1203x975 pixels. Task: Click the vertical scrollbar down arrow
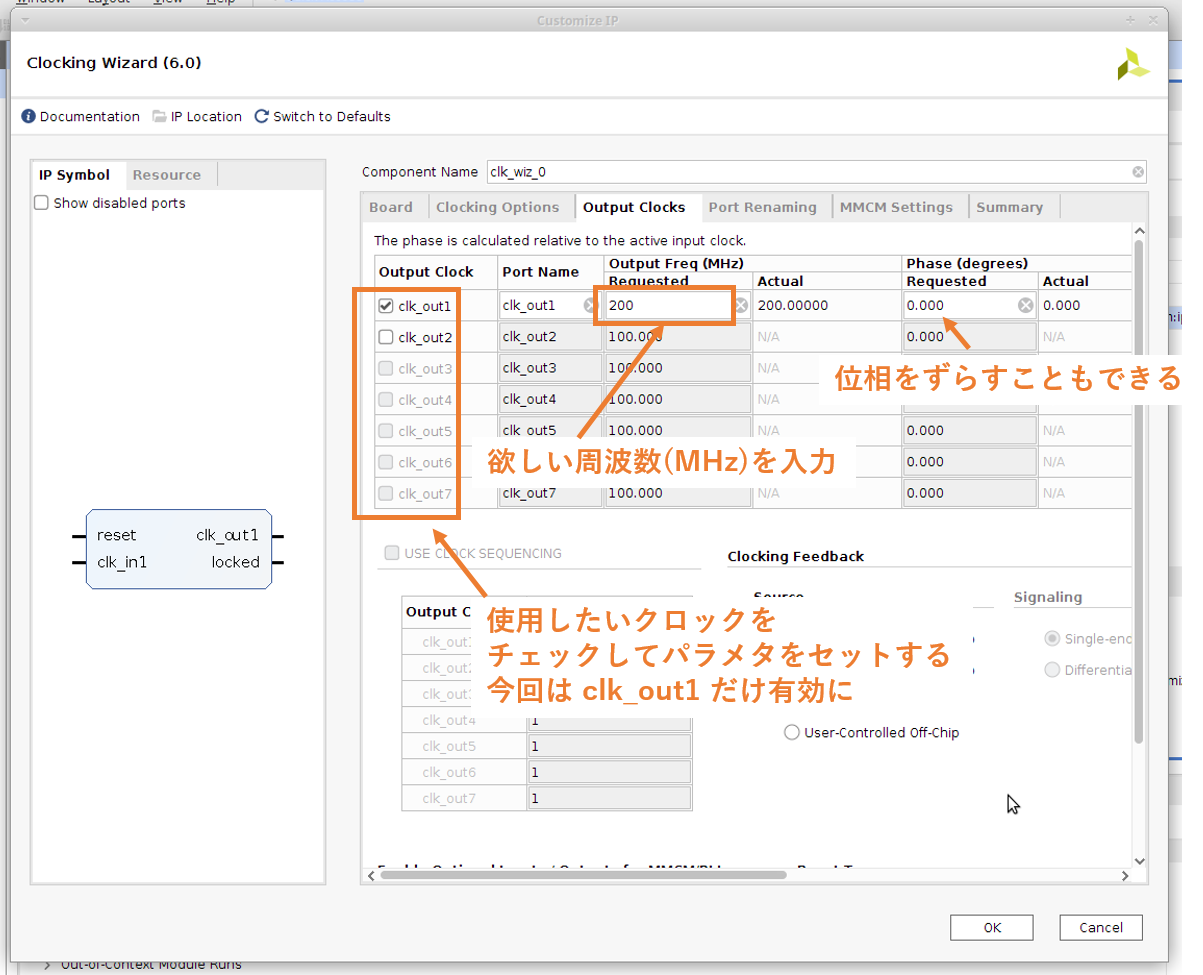1139,860
